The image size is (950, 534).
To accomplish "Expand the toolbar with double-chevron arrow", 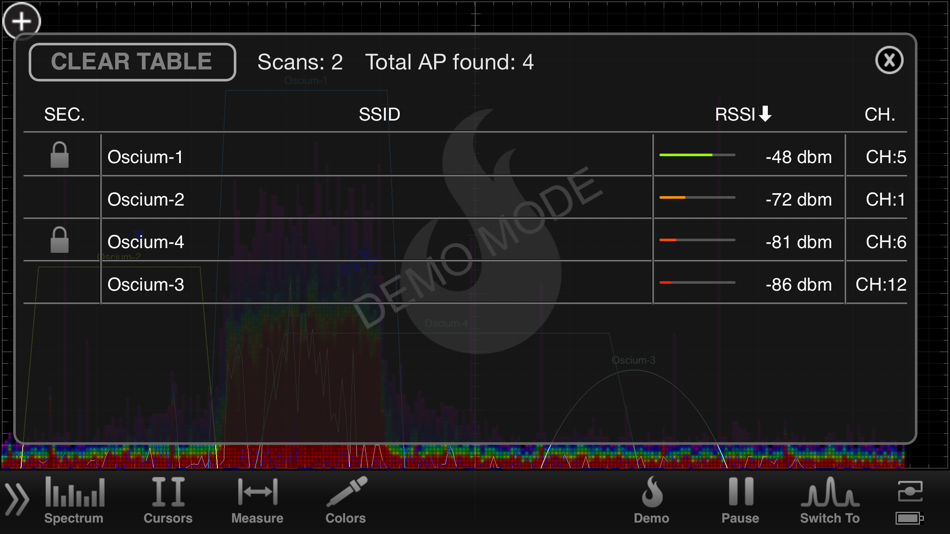I will [x=17, y=500].
